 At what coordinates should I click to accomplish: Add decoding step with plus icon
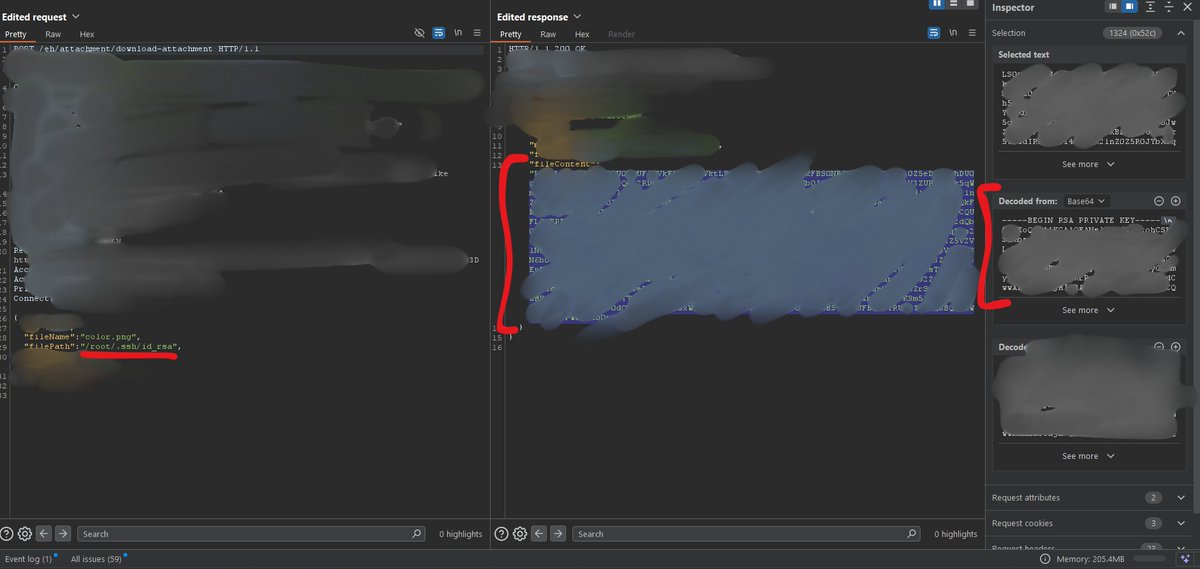point(1176,201)
